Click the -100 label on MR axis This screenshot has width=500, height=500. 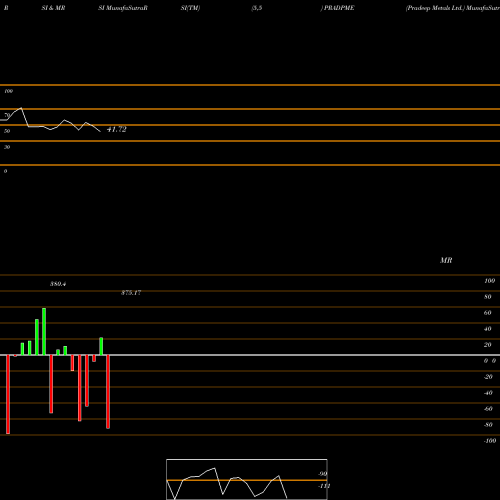point(490,441)
